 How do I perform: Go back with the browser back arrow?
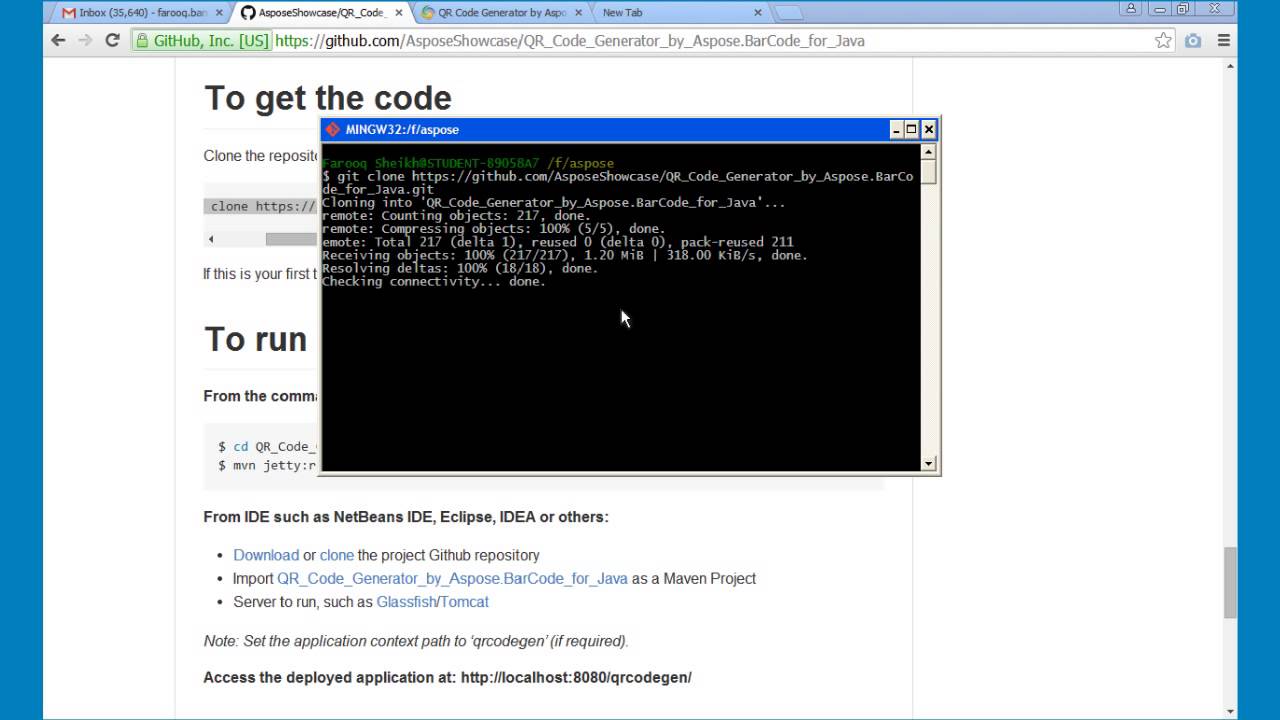[x=58, y=41]
